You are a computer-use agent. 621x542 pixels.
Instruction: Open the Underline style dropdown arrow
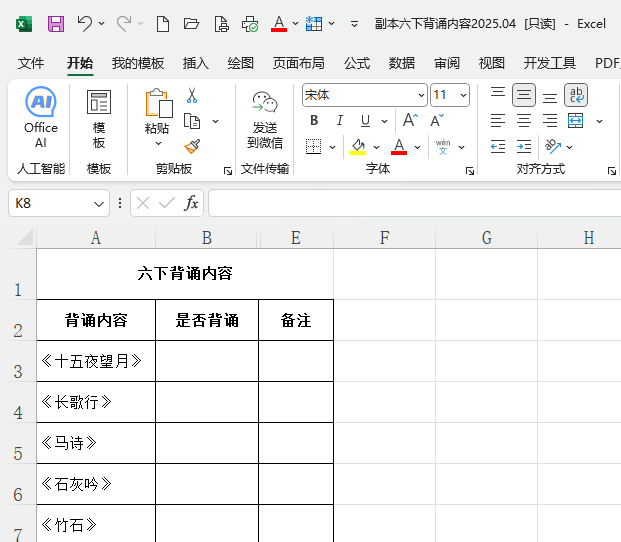[x=384, y=121]
